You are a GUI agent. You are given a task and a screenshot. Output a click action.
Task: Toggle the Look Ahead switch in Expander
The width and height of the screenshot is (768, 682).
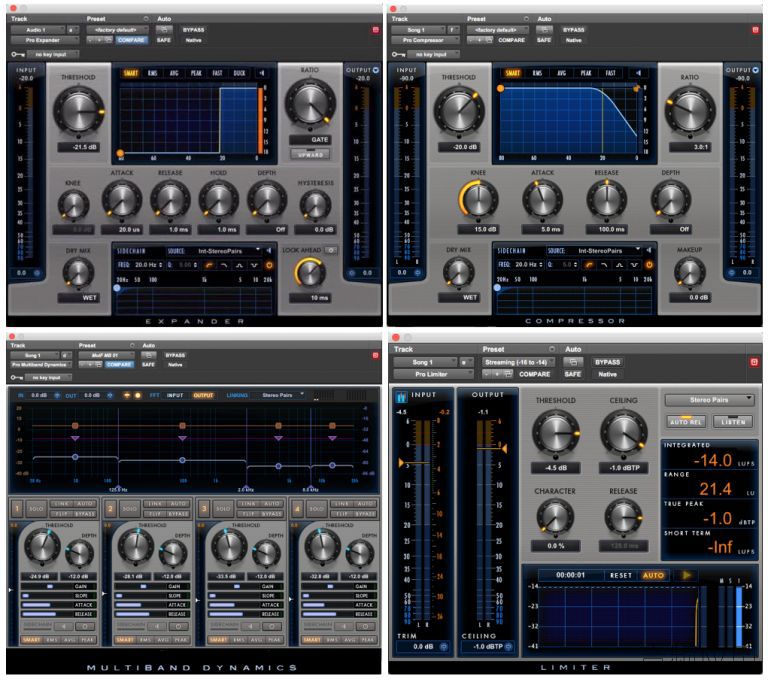pyautogui.click(x=331, y=250)
